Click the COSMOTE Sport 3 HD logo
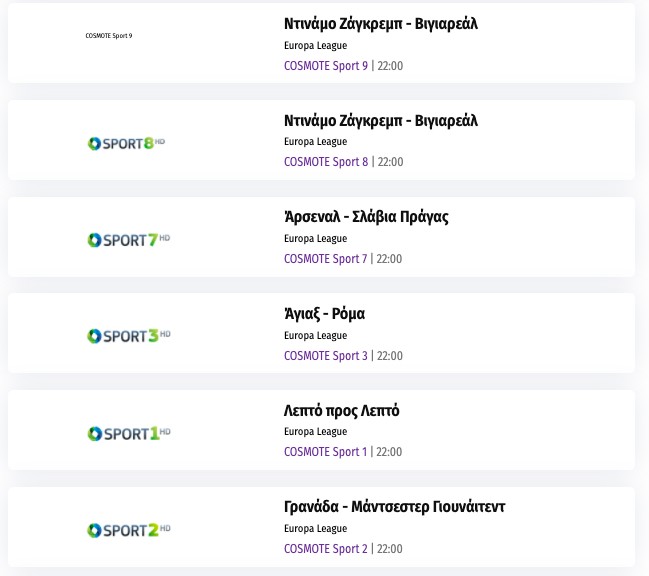The height and width of the screenshot is (576, 649). pyautogui.click(x=126, y=336)
